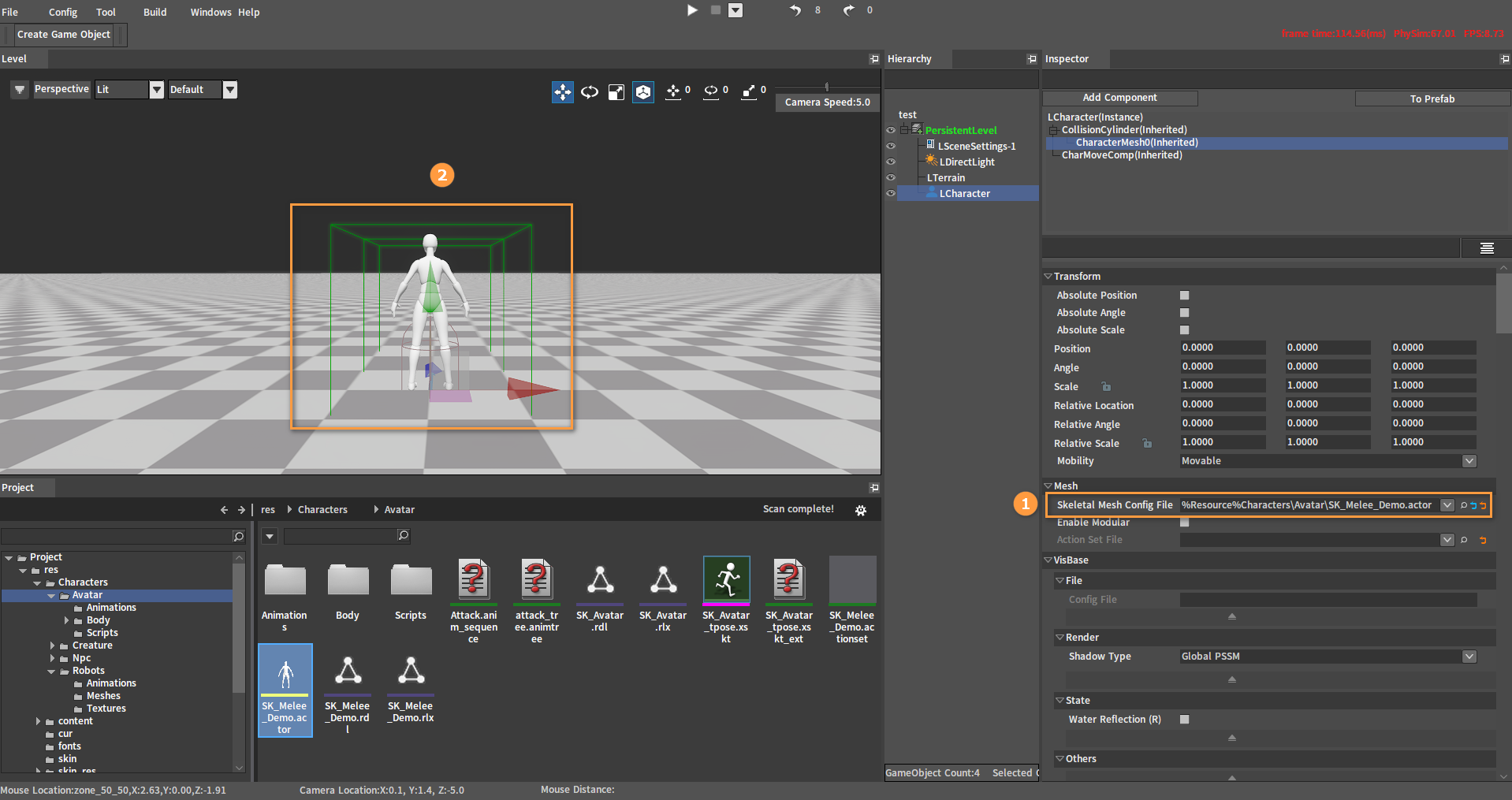Open the Config menu

point(63,12)
